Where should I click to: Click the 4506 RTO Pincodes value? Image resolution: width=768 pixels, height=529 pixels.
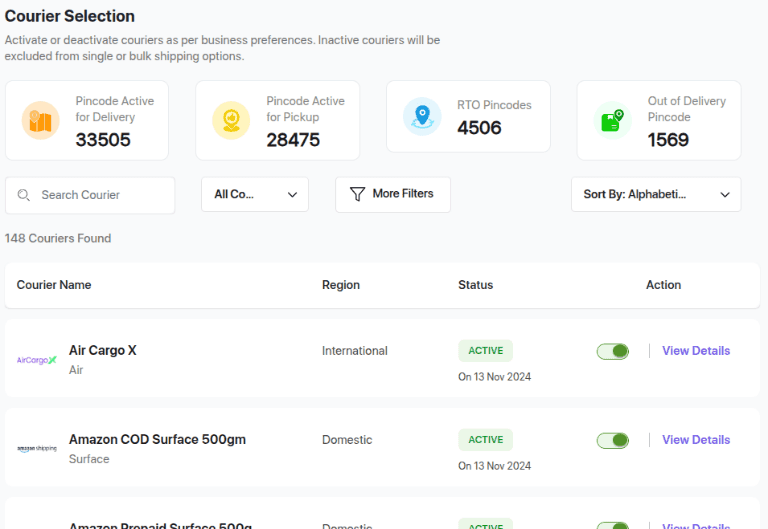(479, 128)
